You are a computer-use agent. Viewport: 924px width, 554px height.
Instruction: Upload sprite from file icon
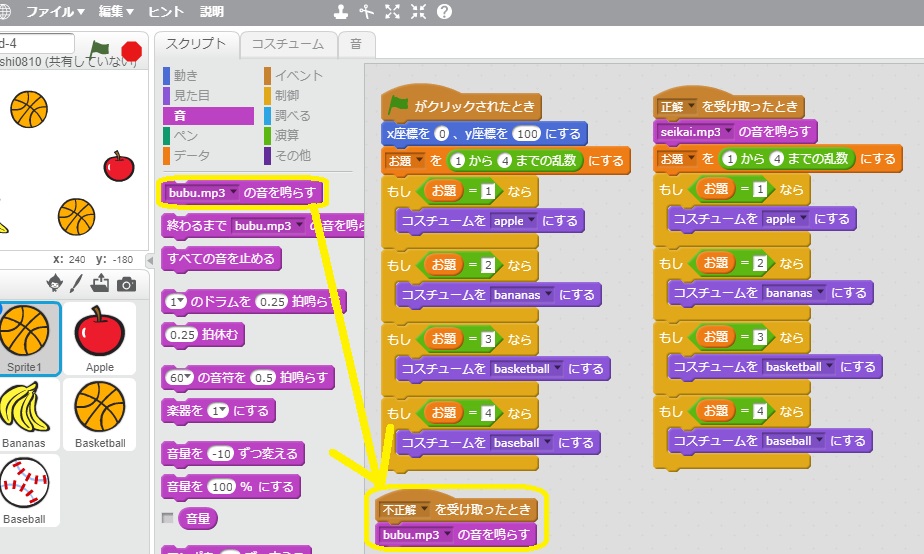tap(100, 283)
